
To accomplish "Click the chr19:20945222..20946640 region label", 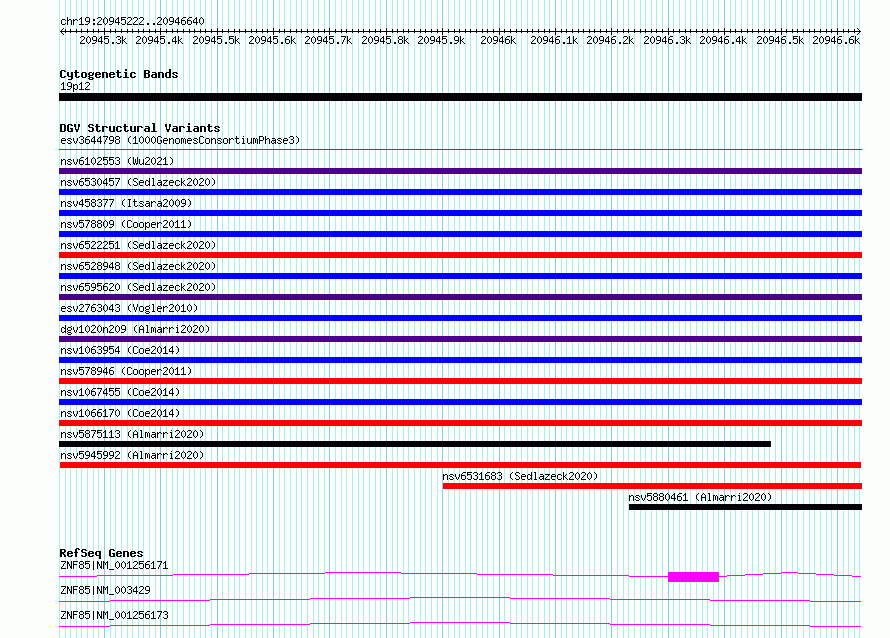I will point(132,21).
